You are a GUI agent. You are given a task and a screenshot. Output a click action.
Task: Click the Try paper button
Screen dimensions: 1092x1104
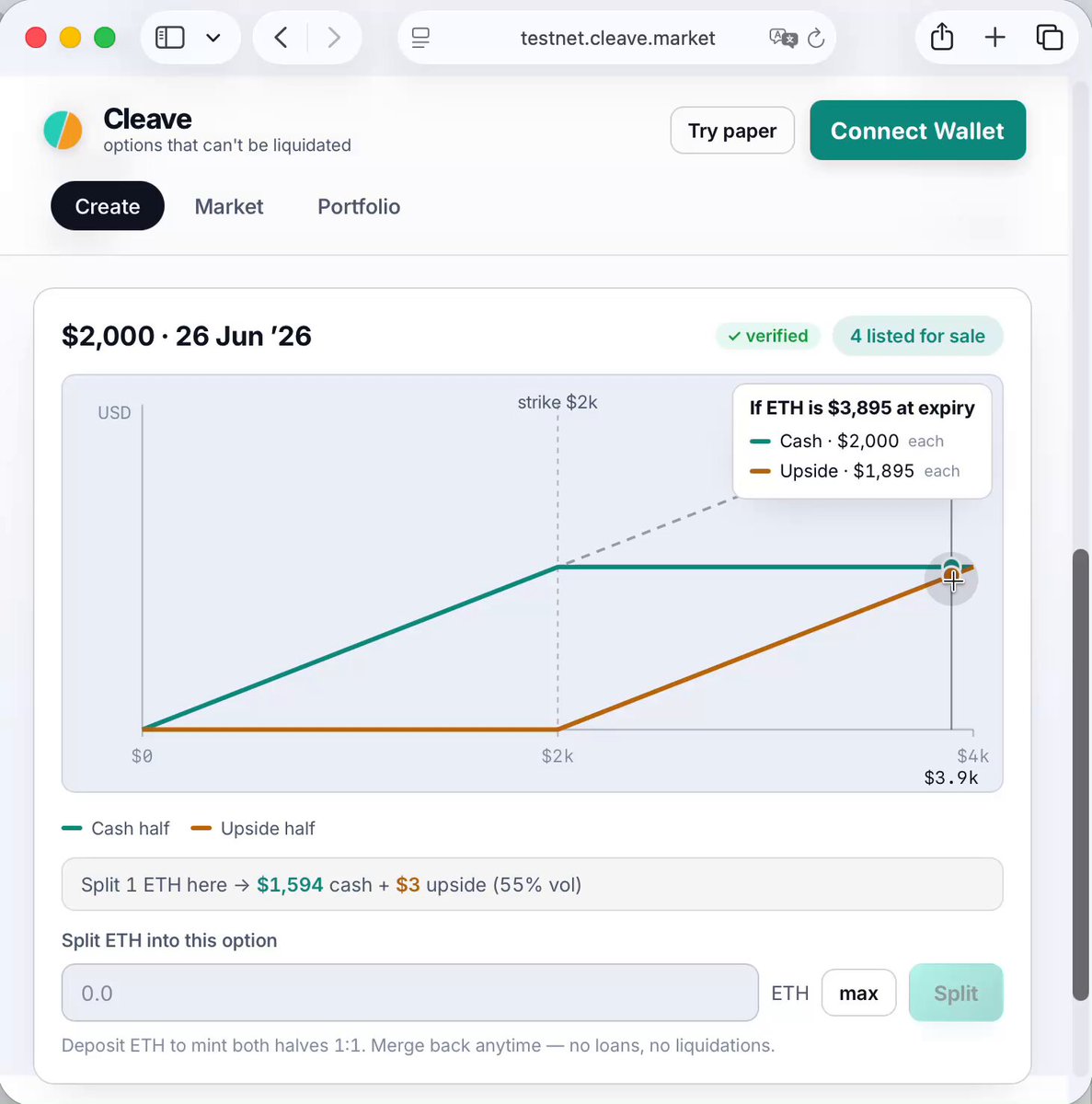(x=732, y=131)
